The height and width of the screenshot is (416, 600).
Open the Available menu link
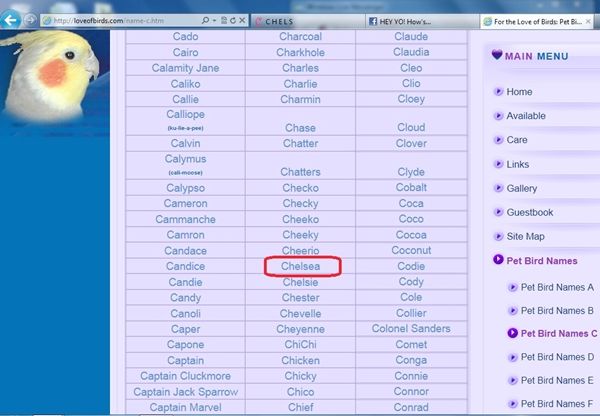(526, 116)
